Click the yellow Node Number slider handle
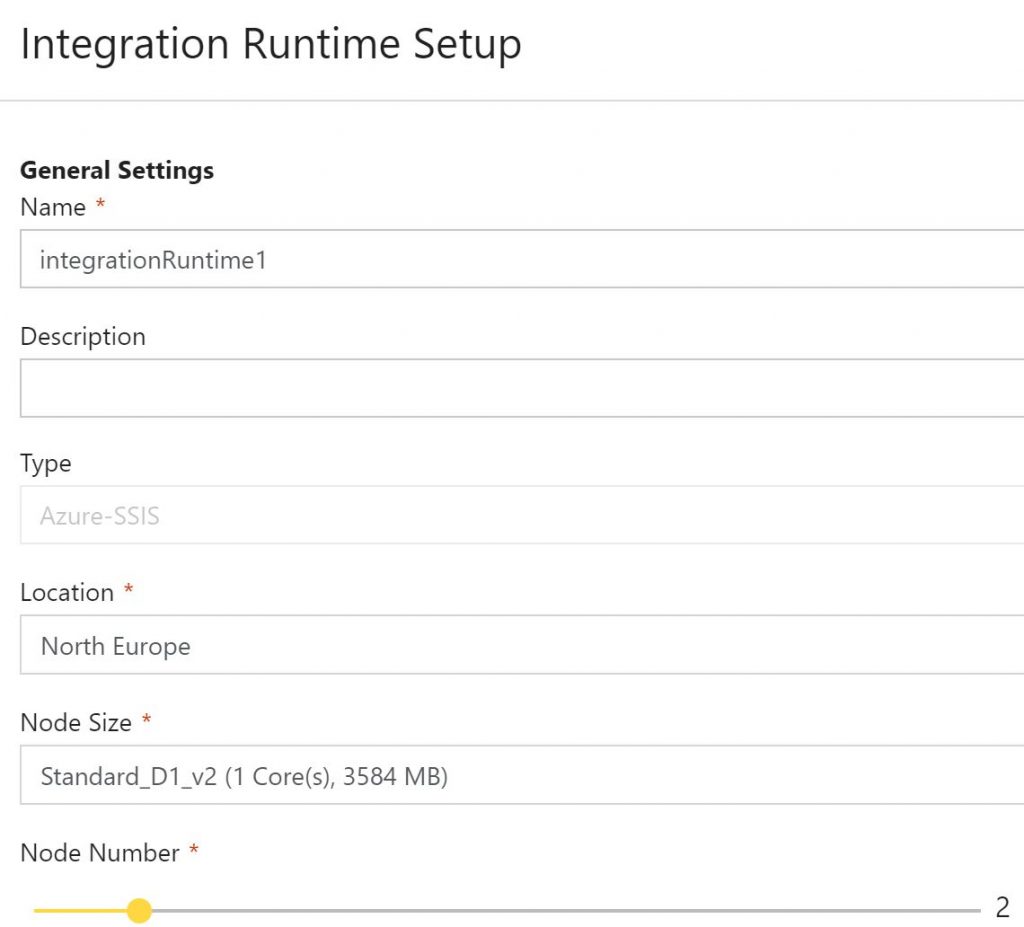 tap(139, 911)
